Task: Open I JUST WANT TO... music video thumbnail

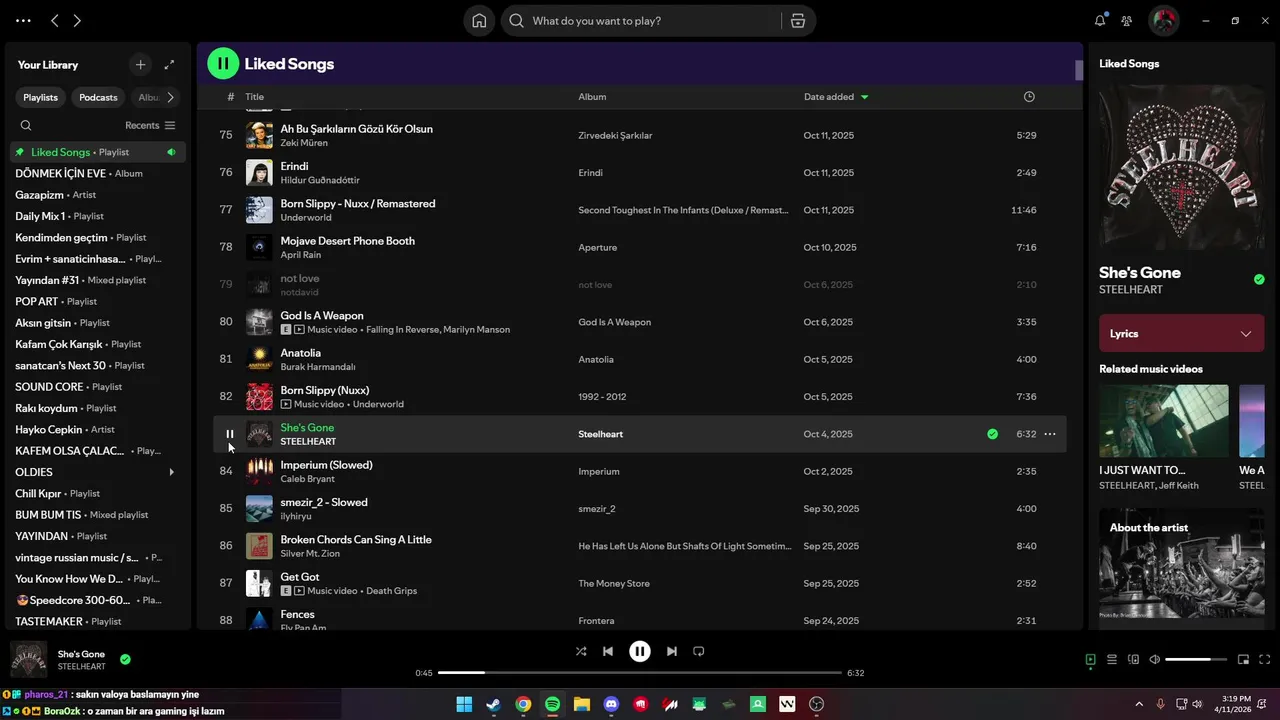Action: (1164, 421)
